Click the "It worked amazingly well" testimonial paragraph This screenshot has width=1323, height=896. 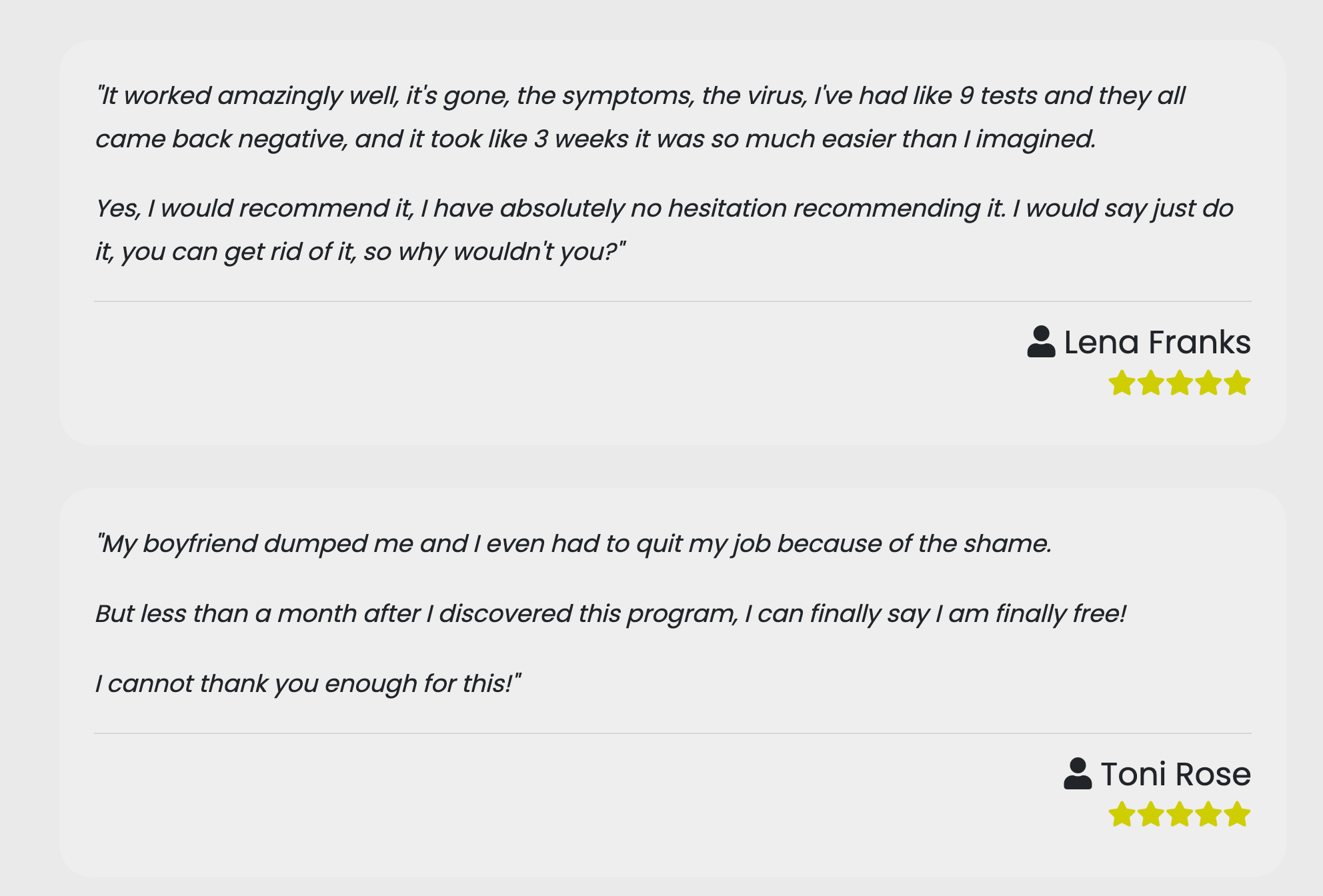(640, 117)
